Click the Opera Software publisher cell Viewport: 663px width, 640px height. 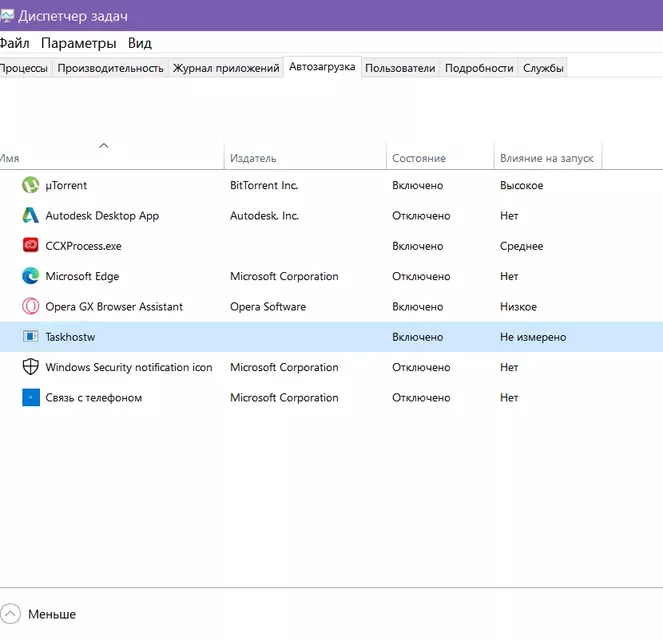point(268,306)
